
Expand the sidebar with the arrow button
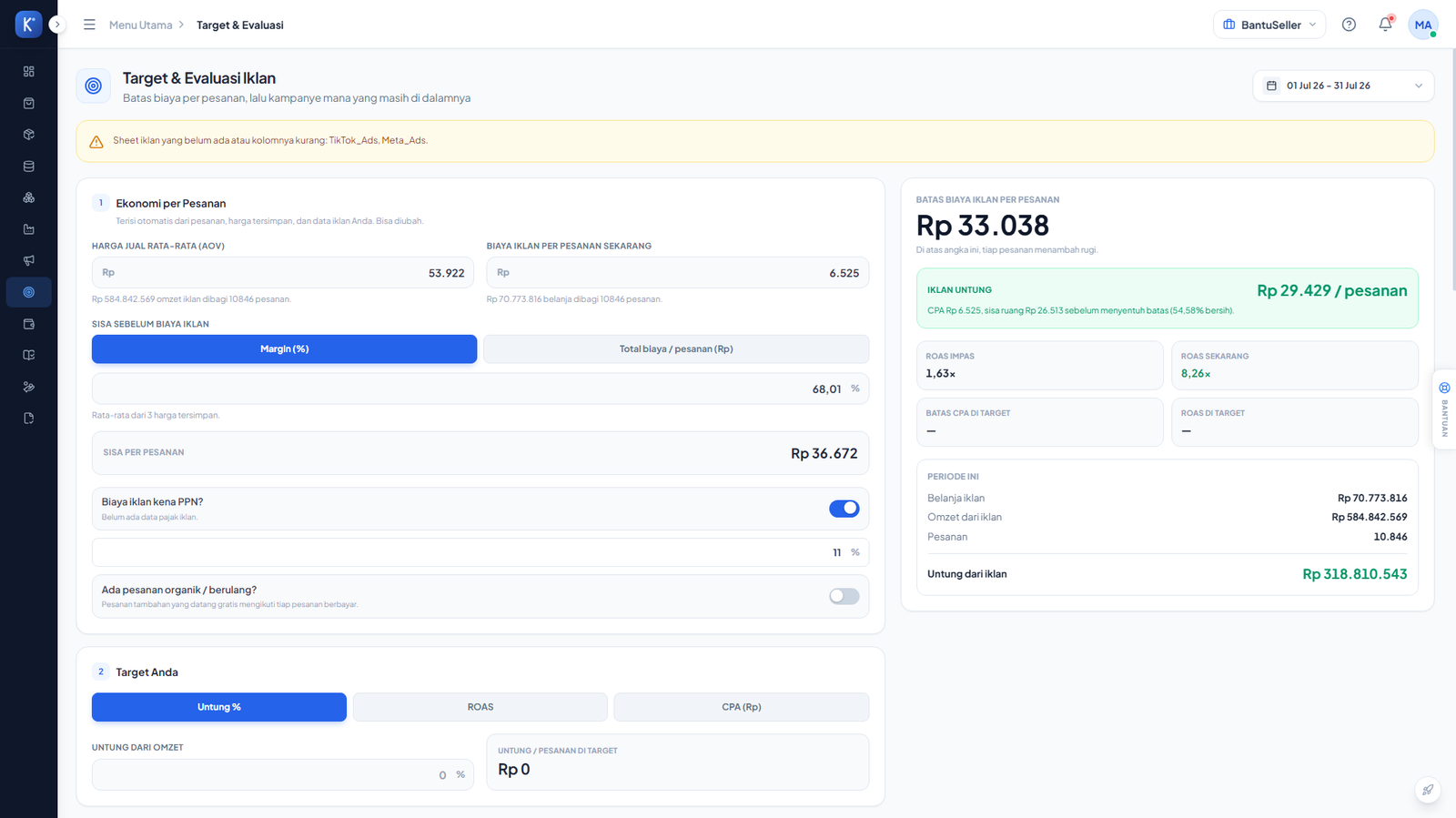coord(57,25)
